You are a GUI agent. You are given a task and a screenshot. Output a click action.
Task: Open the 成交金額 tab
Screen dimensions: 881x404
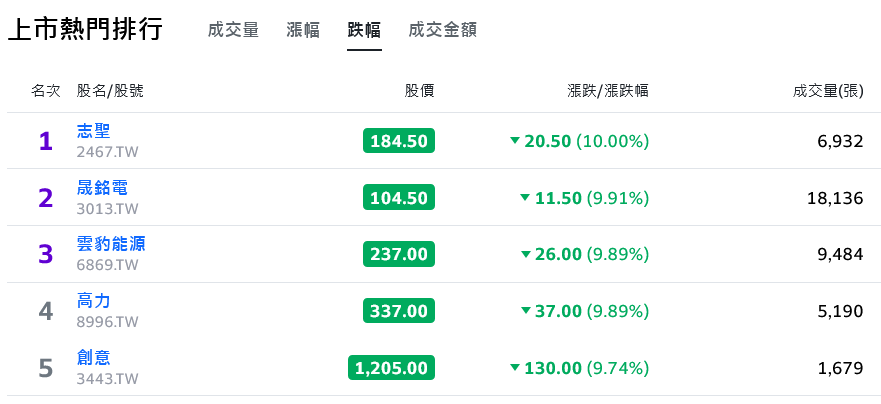(x=443, y=30)
